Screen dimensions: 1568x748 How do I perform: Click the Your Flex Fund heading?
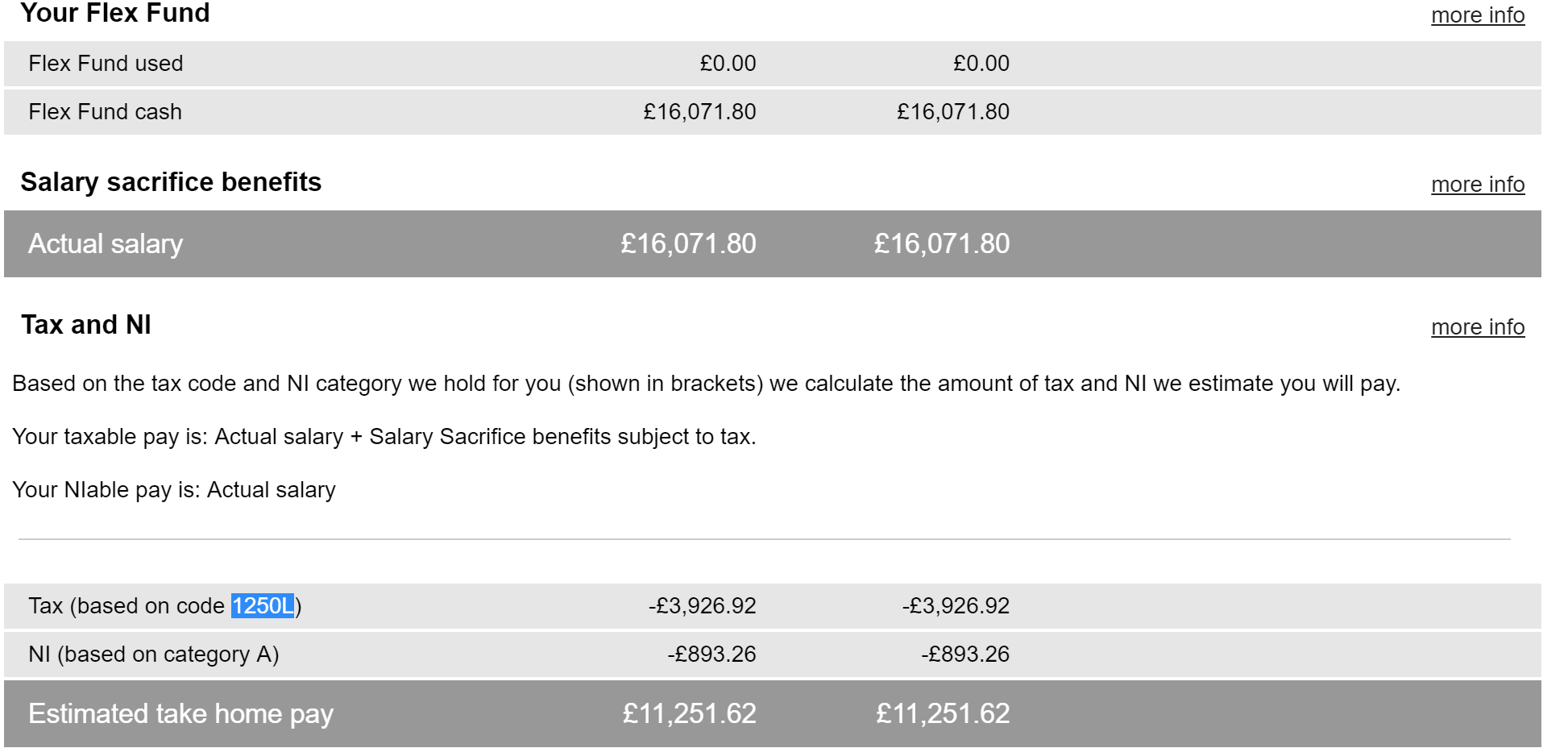115,13
